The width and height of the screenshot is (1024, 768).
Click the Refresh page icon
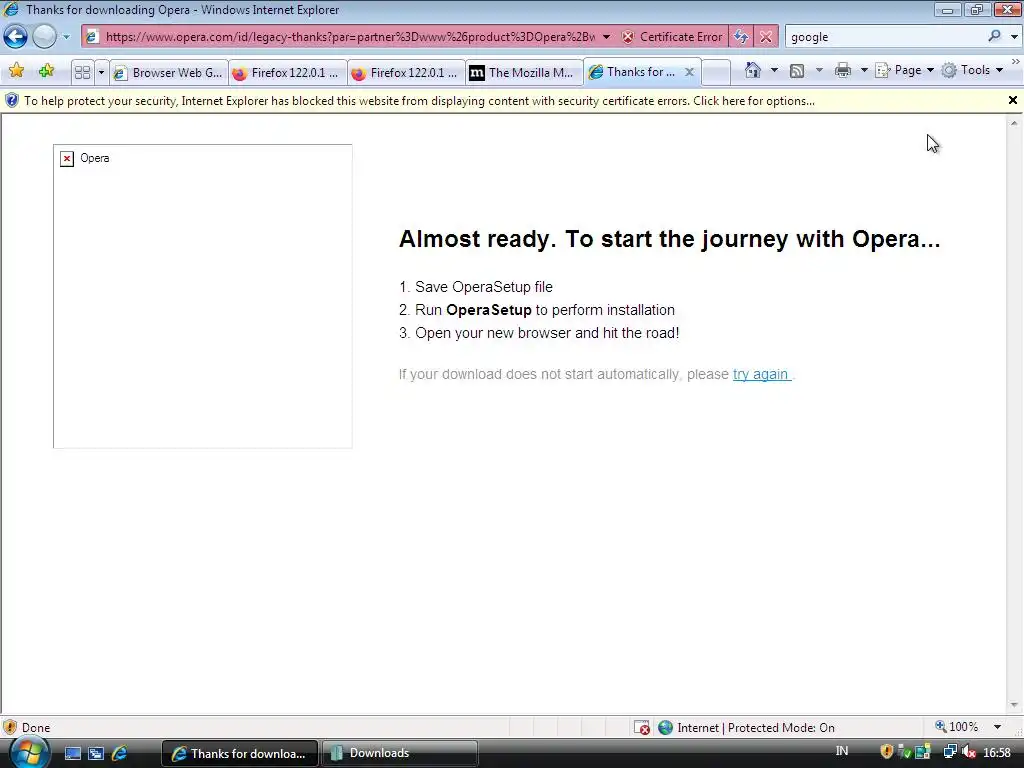(x=741, y=37)
